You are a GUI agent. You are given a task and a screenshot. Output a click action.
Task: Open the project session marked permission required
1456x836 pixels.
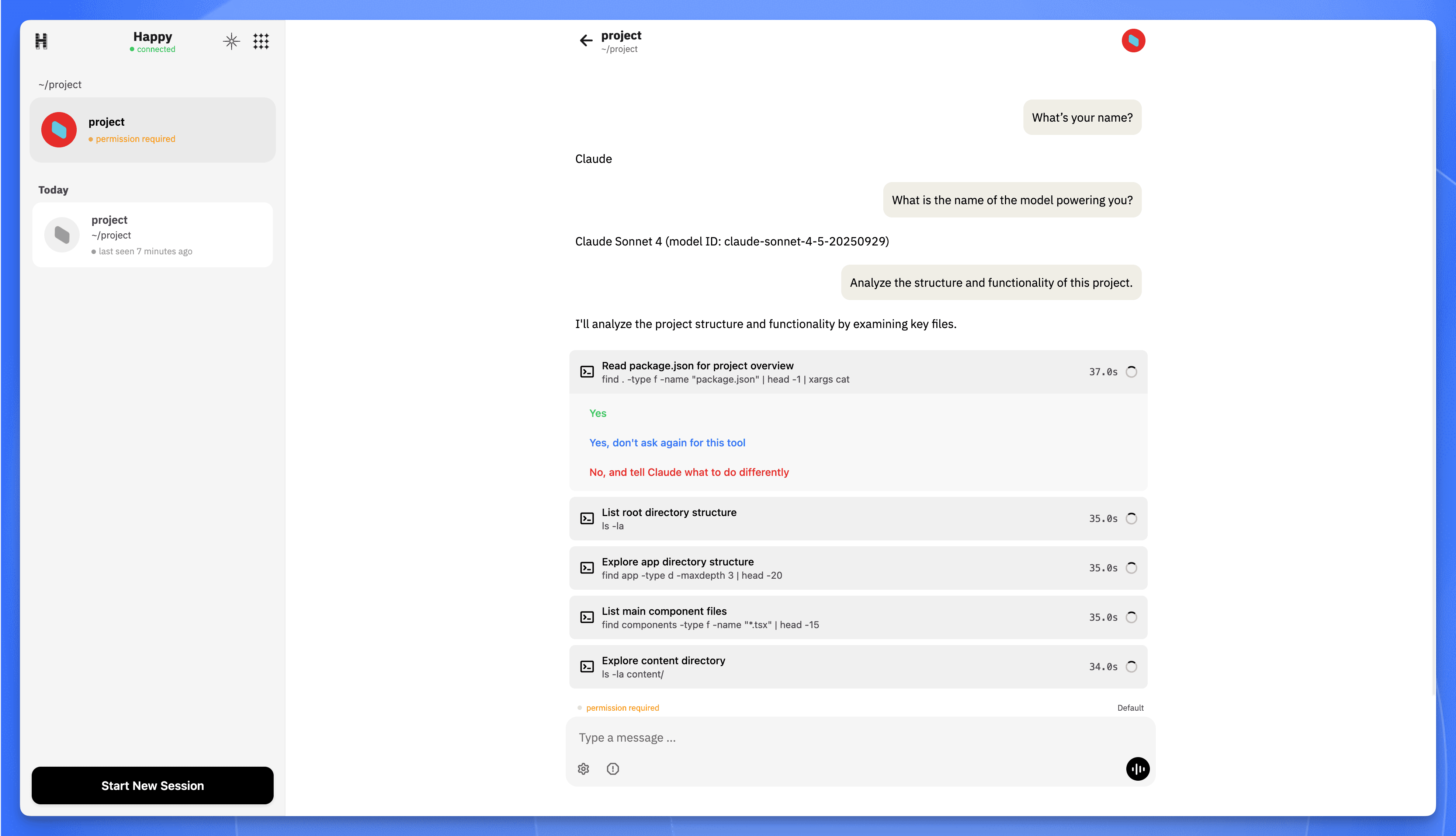point(152,129)
